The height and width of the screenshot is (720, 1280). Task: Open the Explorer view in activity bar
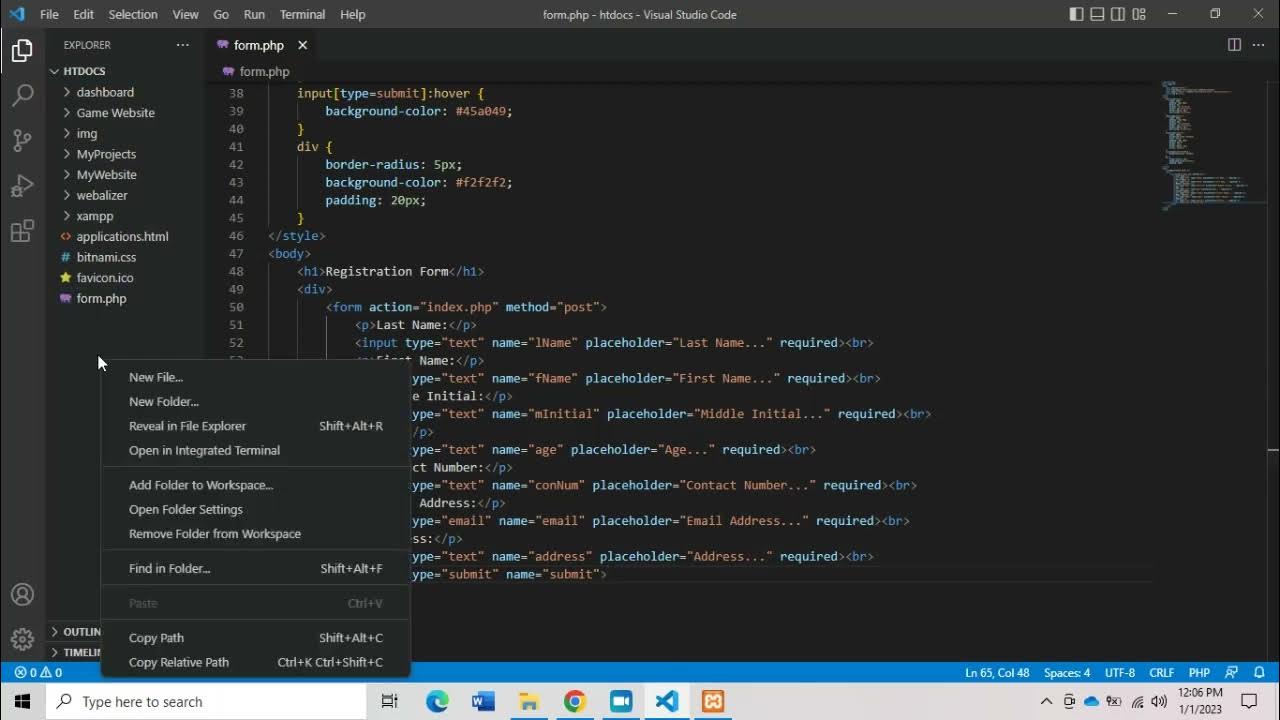[x=22, y=50]
